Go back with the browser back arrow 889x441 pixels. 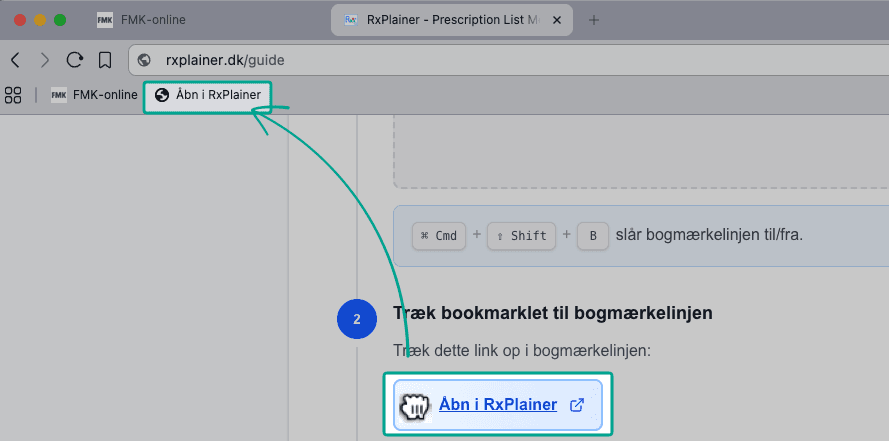click(x=16, y=60)
